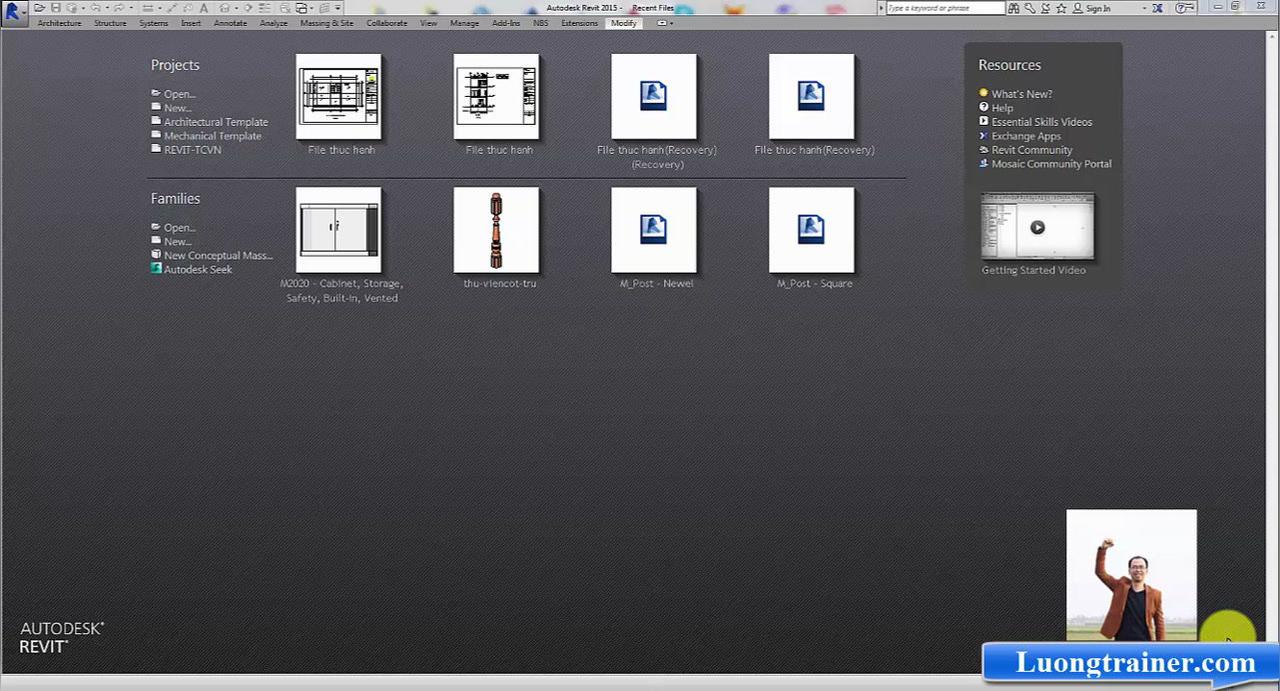Click New... under Projects
This screenshot has width=1280, height=691.
click(177, 108)
